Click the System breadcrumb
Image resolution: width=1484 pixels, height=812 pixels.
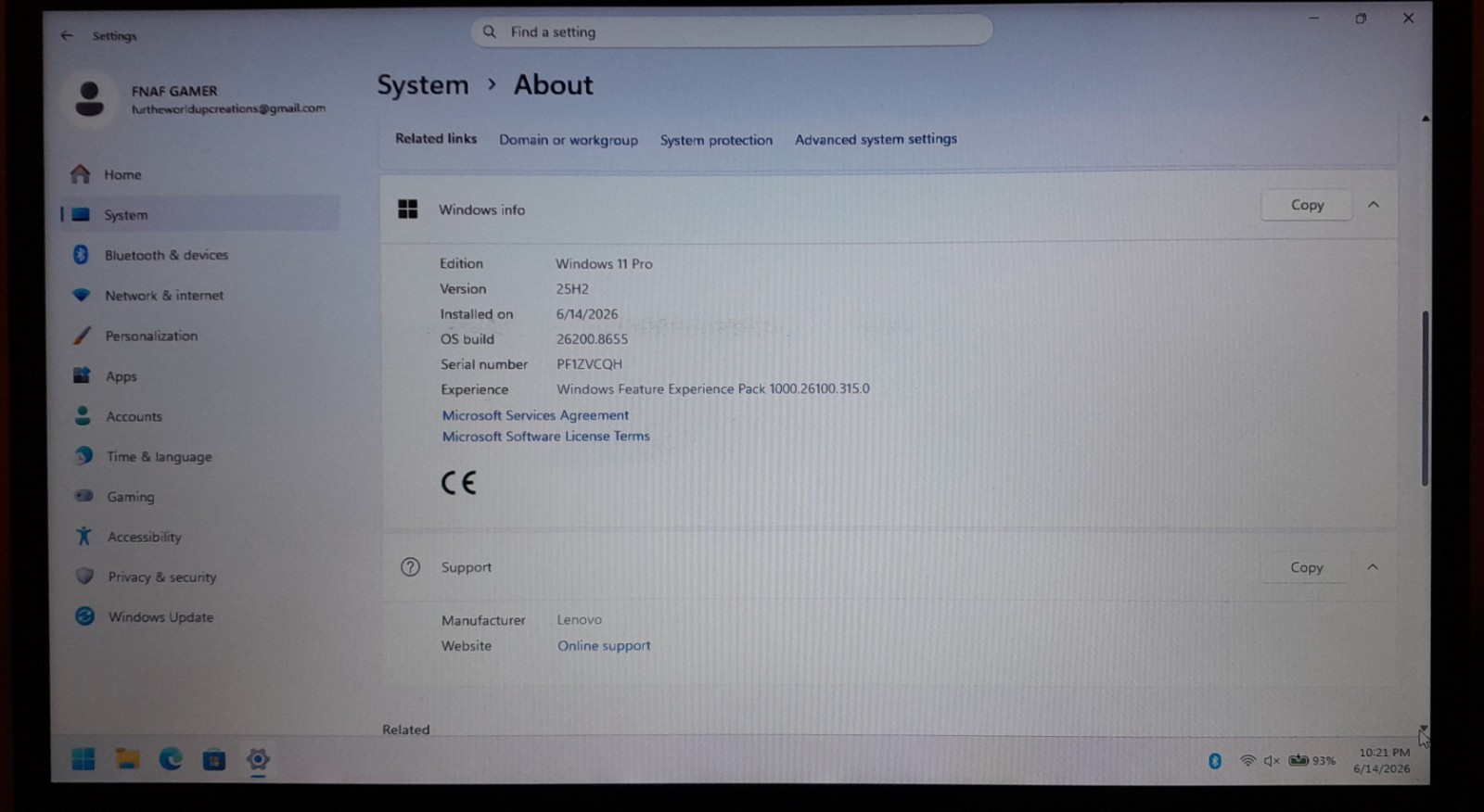coord(423,85)
